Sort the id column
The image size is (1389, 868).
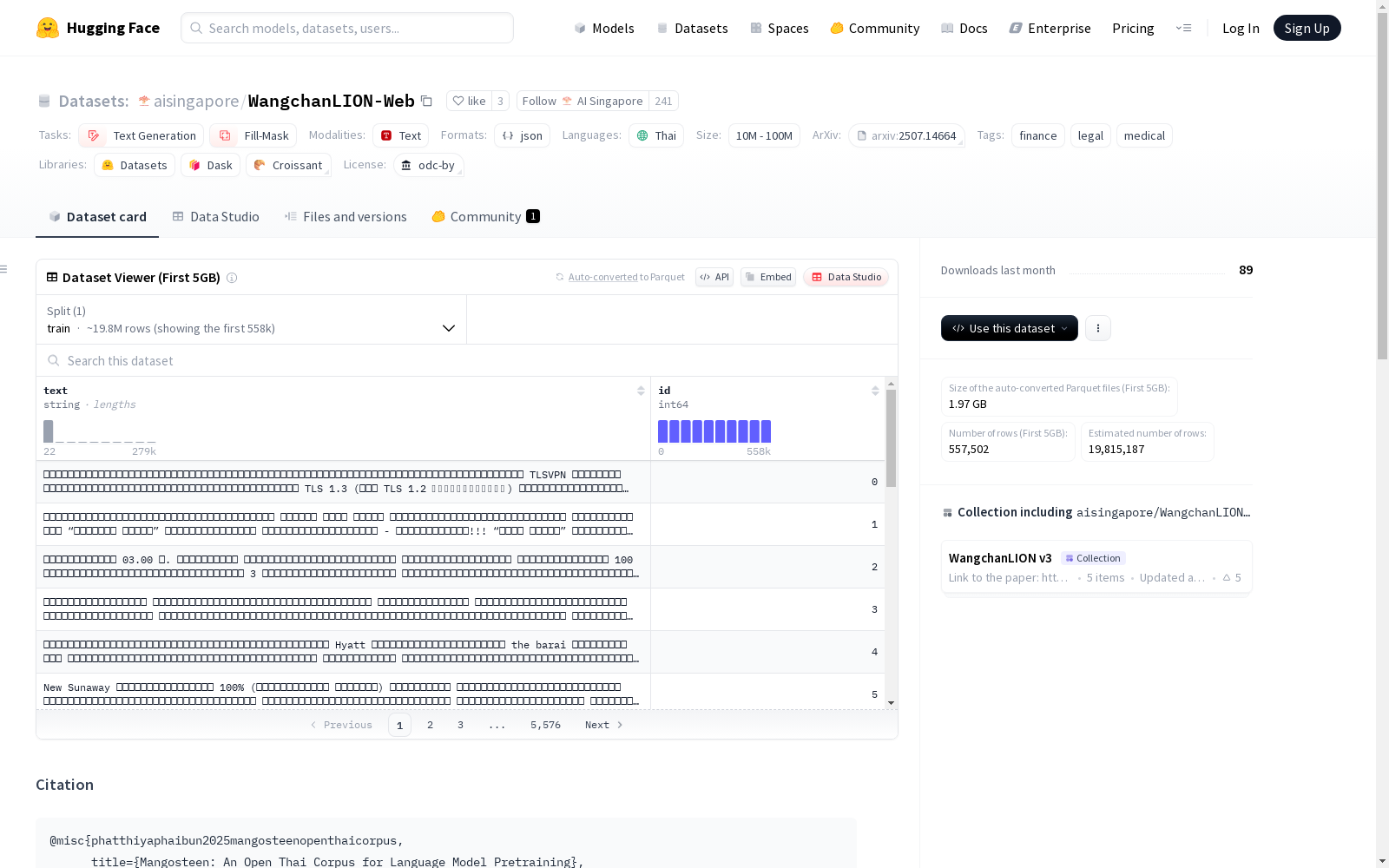point(875,391)
